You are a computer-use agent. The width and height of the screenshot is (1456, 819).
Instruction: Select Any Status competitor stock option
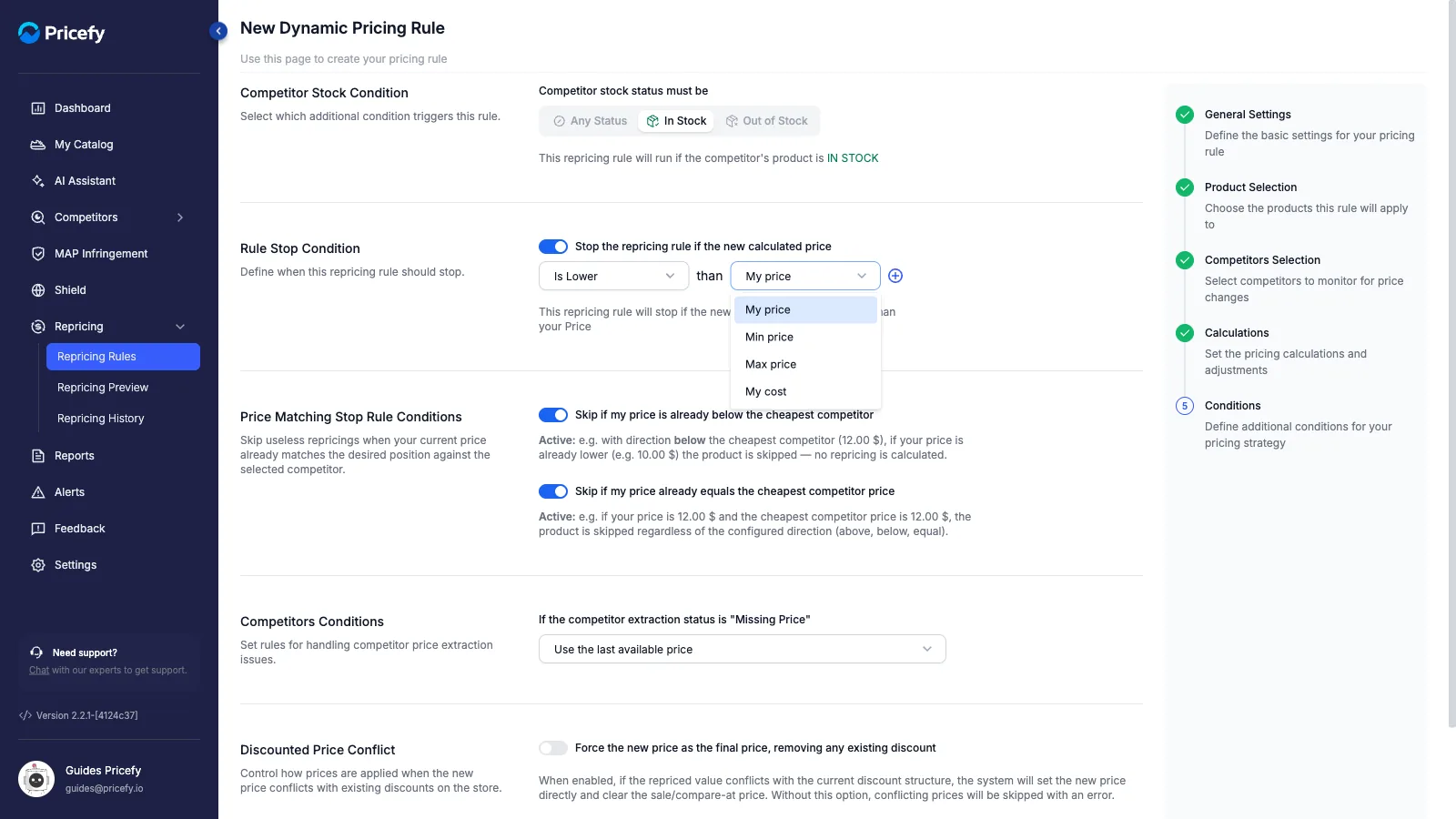pyautogui.click(x=591, y=121)
